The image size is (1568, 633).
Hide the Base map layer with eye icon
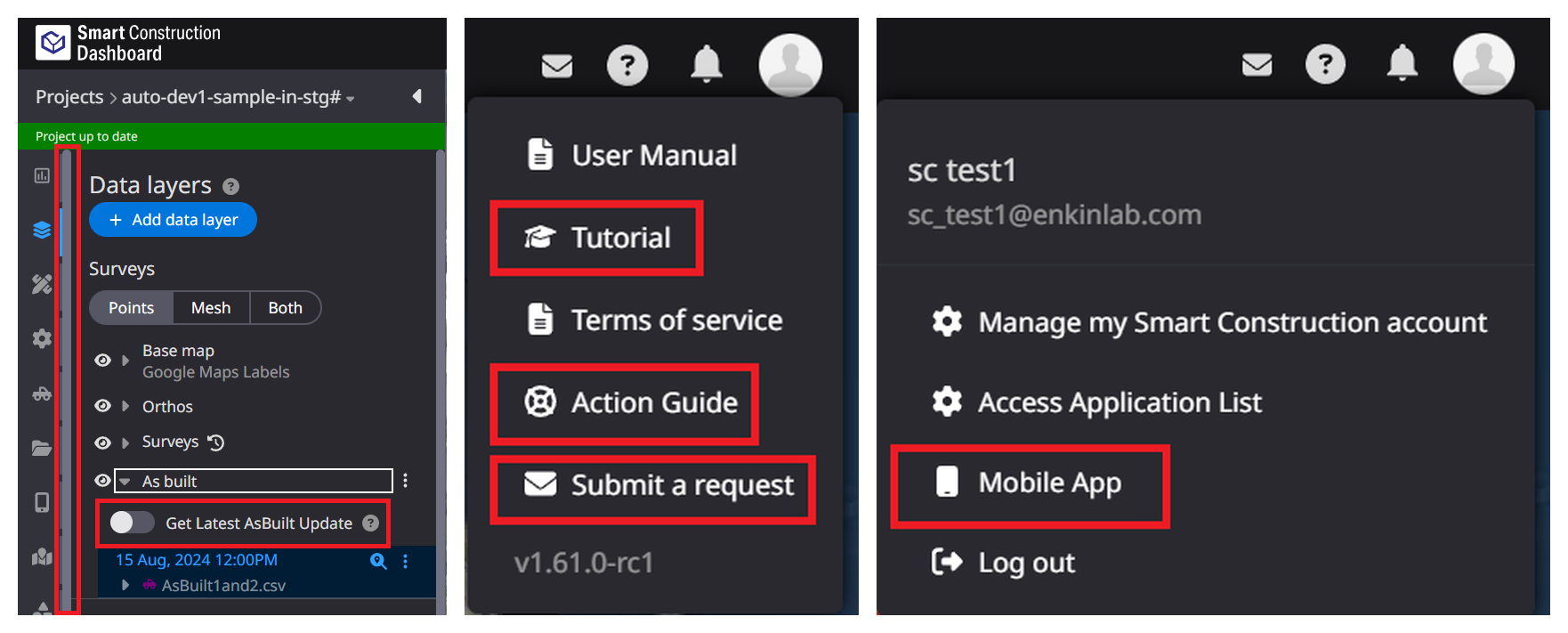coord(103,361)
